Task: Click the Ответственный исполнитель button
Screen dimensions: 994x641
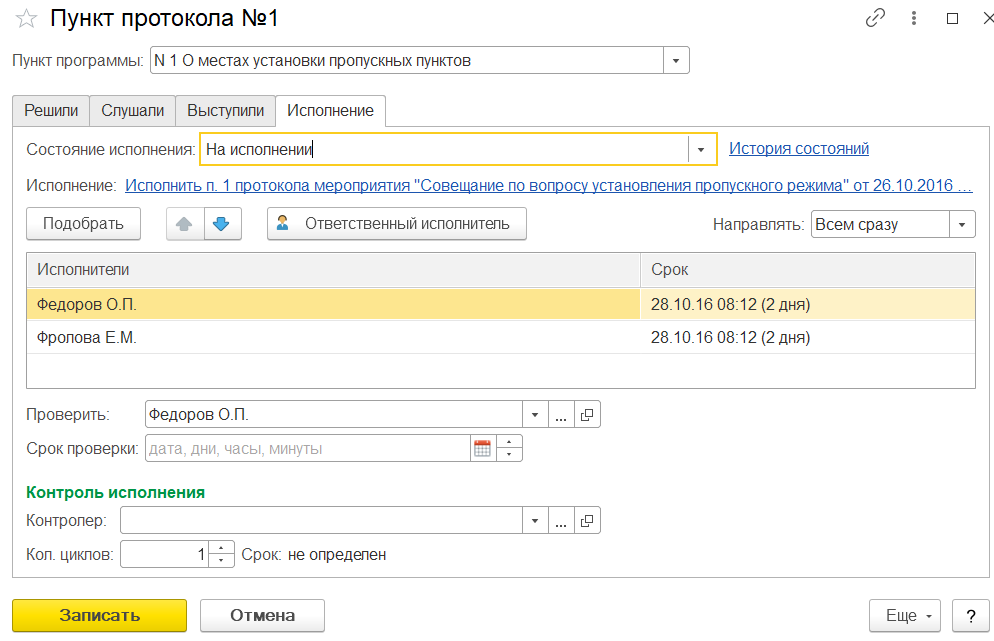Action: pos(396,224)
